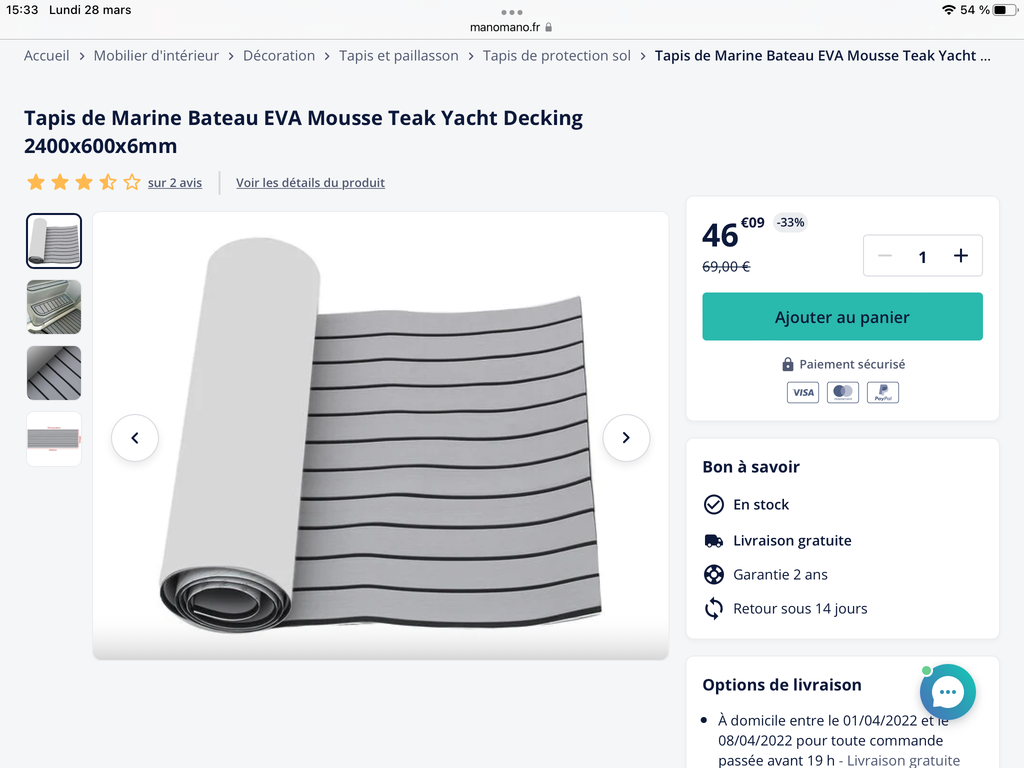Show previous product image arrow
The image size is (1024, 768).
click(135, 438)
